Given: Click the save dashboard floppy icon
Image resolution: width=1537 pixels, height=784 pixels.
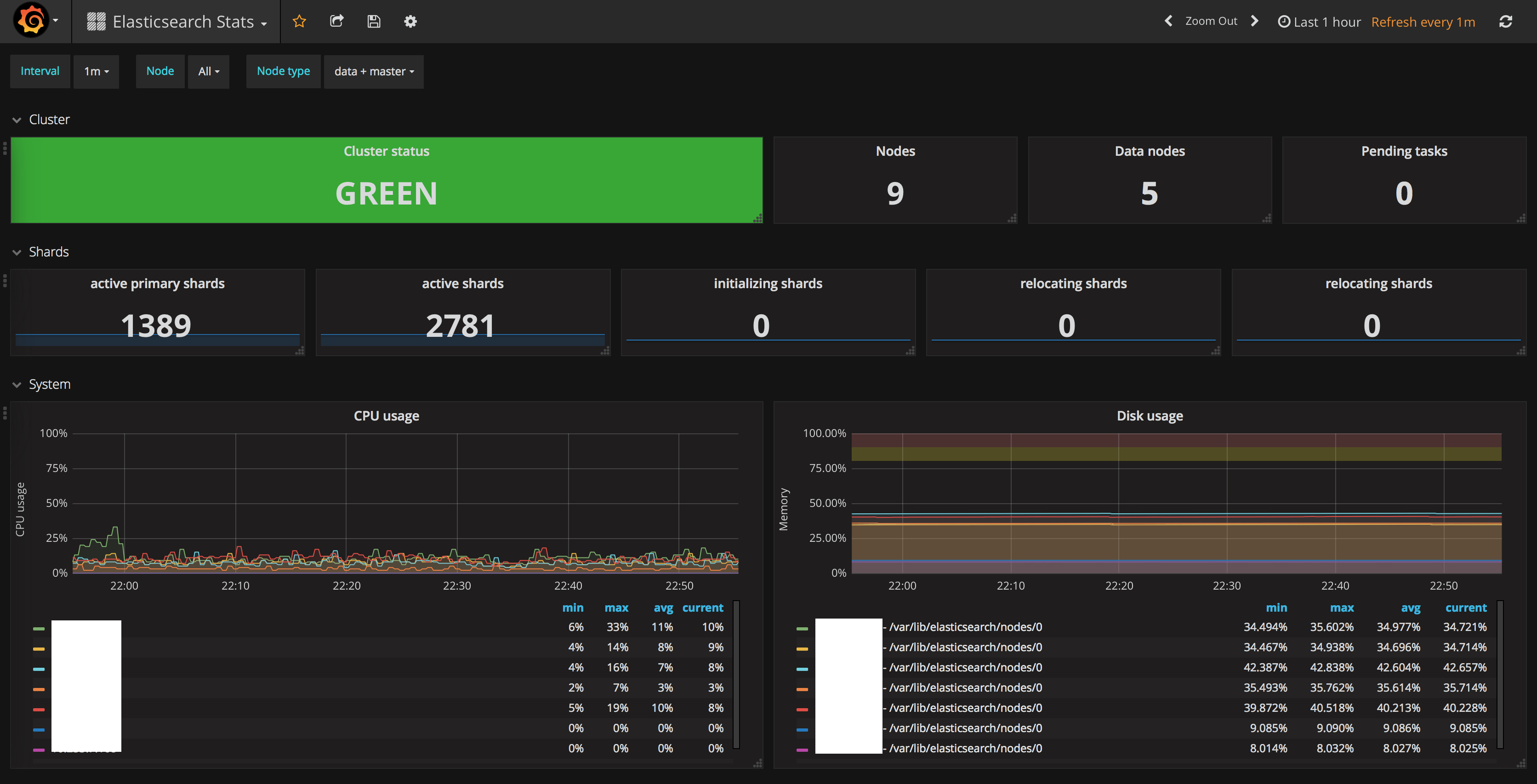Looking at the screenshot, I should tap(374, 22).
